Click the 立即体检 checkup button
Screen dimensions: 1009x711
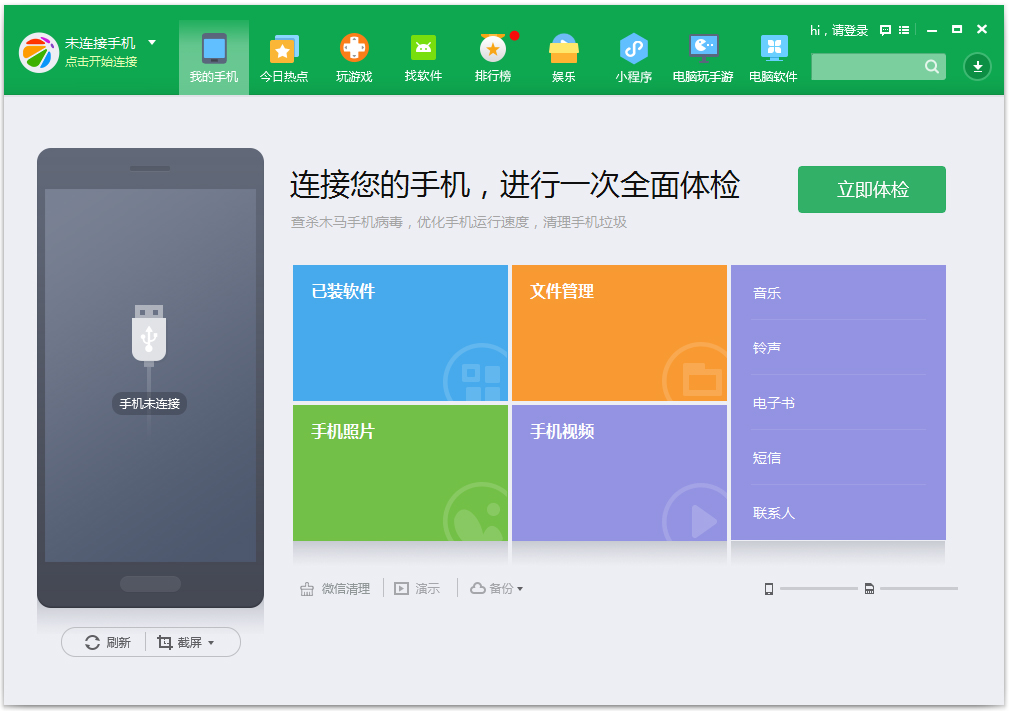[871, 189]
